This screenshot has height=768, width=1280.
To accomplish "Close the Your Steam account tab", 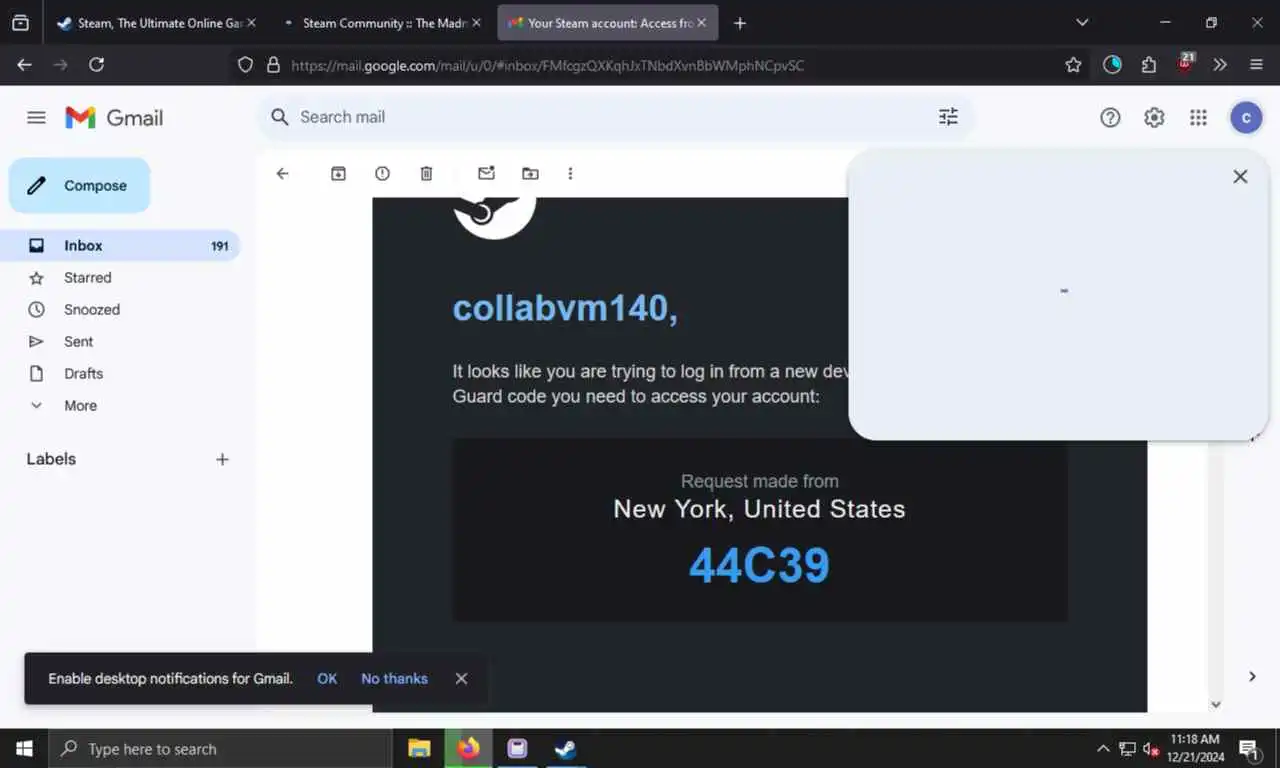I will [x=701, y=23].
